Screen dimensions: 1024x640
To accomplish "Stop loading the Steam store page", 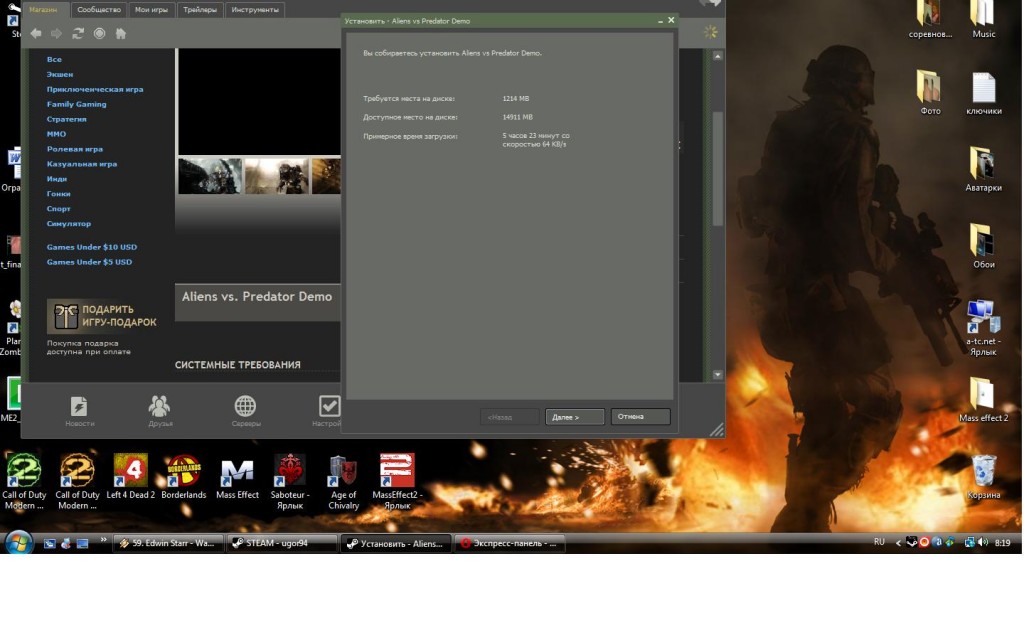I will coord(99,33).
